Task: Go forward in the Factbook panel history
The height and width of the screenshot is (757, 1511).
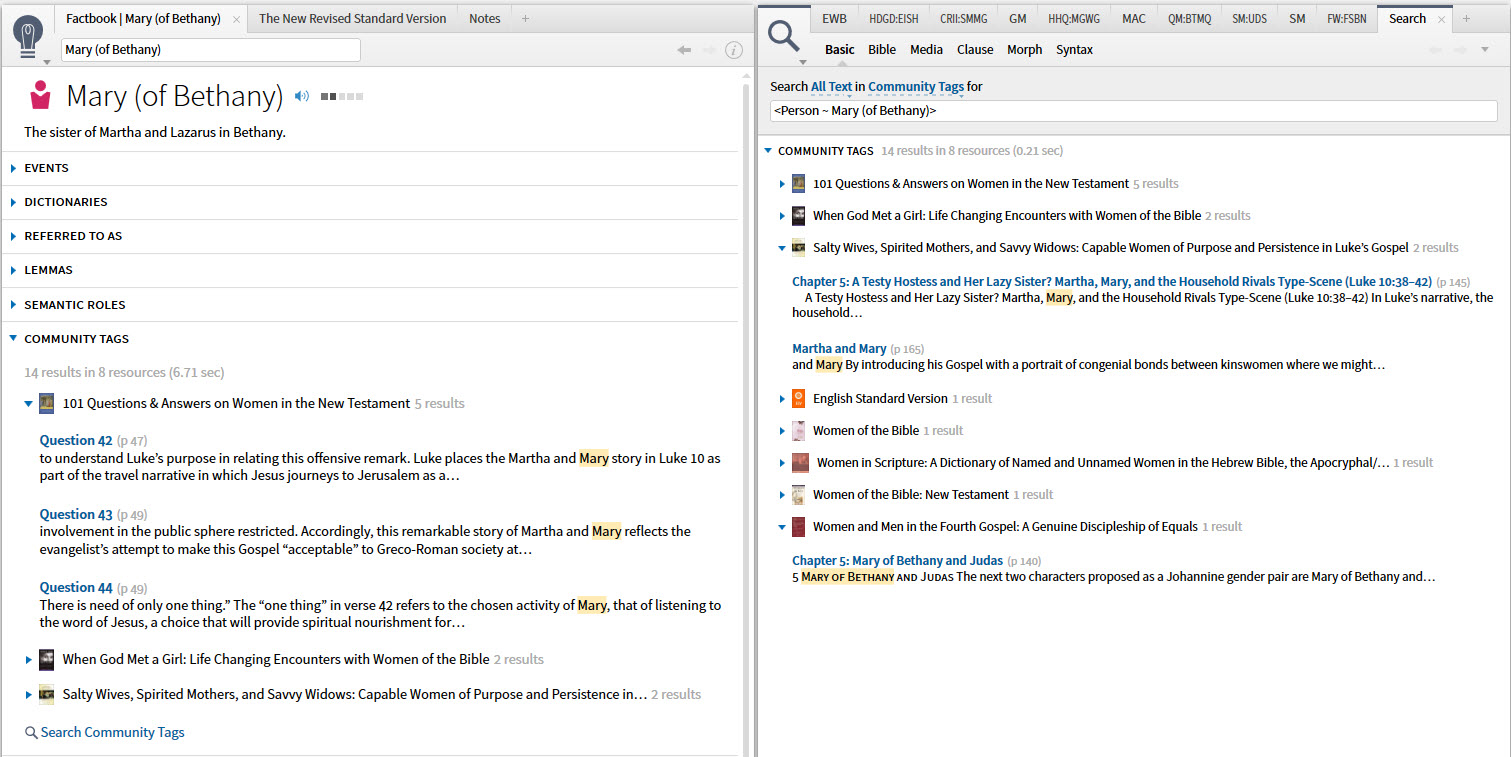Action: [x=709, y=50]
